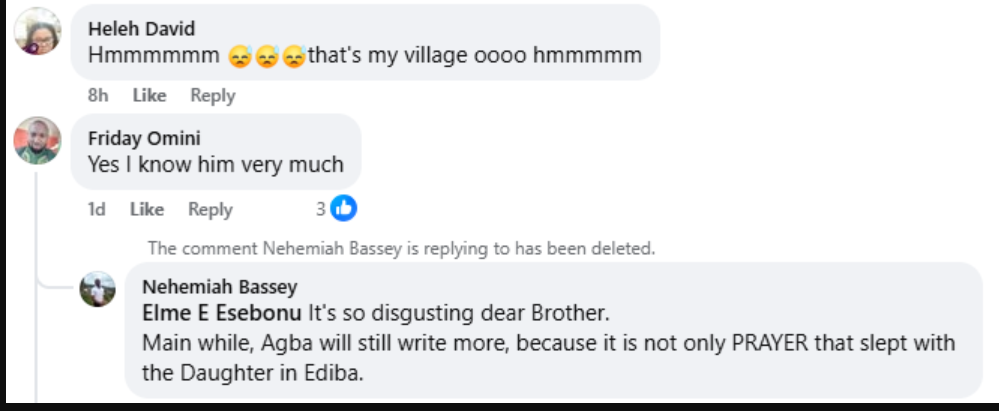Click the Elme E Esebonu mention
Image resolution: width=999 pixels, height=411 pixels.
click(222, 312)
